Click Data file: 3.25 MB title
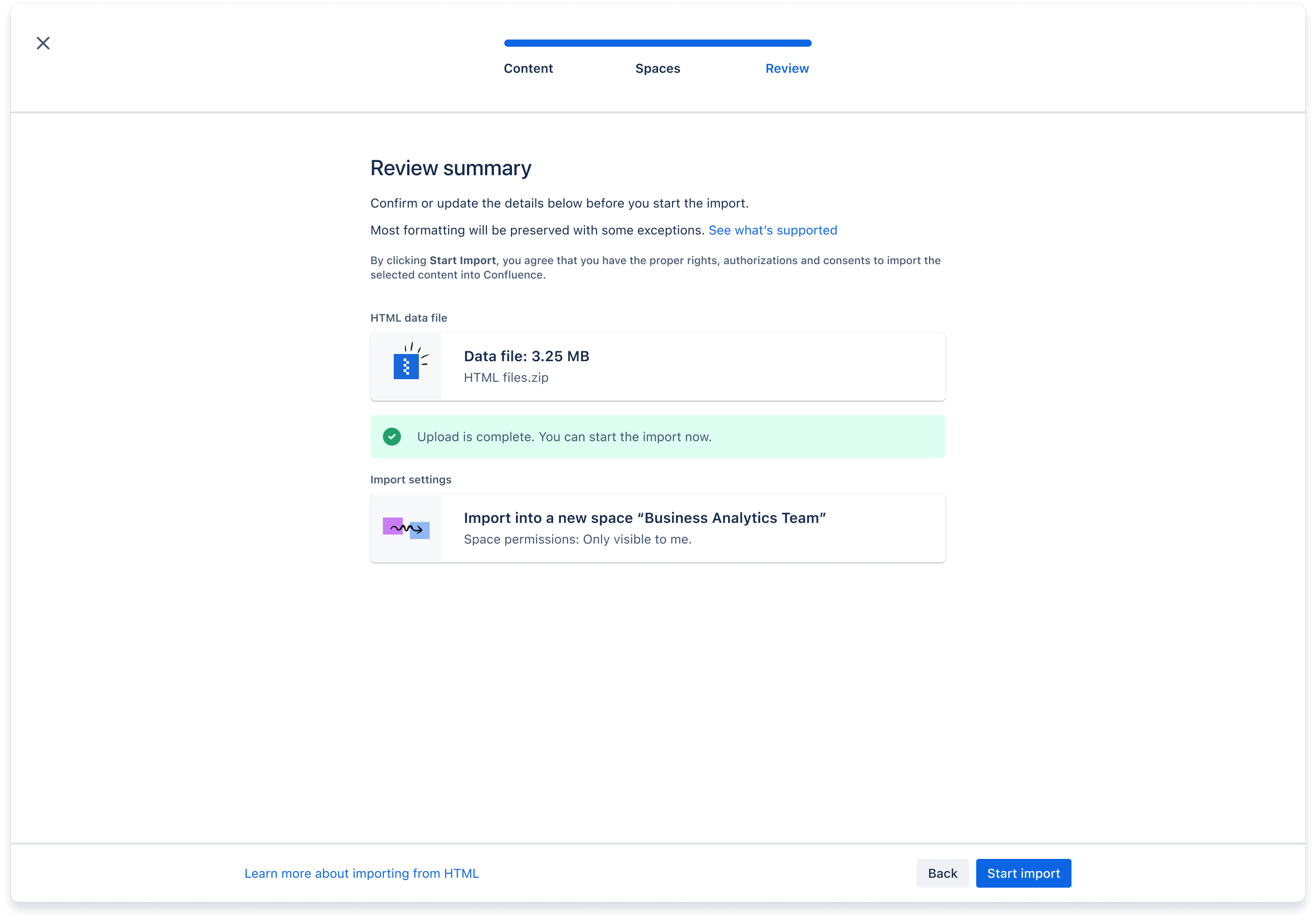This screenshot has width=1316, height=920. pos(526,356)
